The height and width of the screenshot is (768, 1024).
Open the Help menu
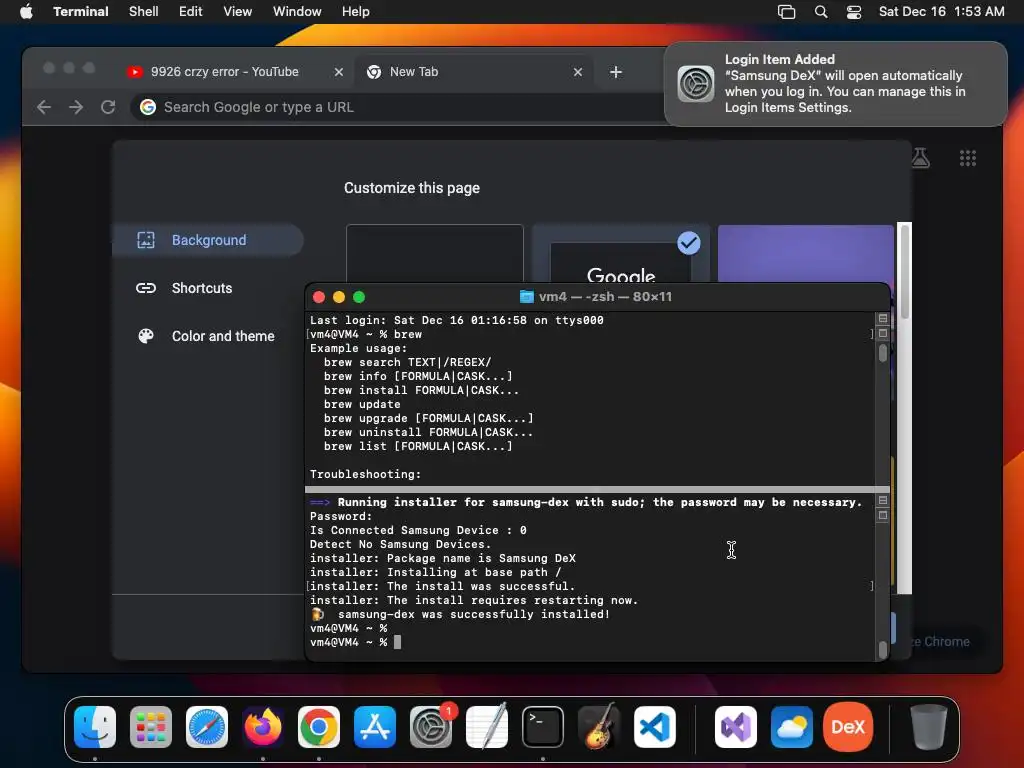(356, 11)
